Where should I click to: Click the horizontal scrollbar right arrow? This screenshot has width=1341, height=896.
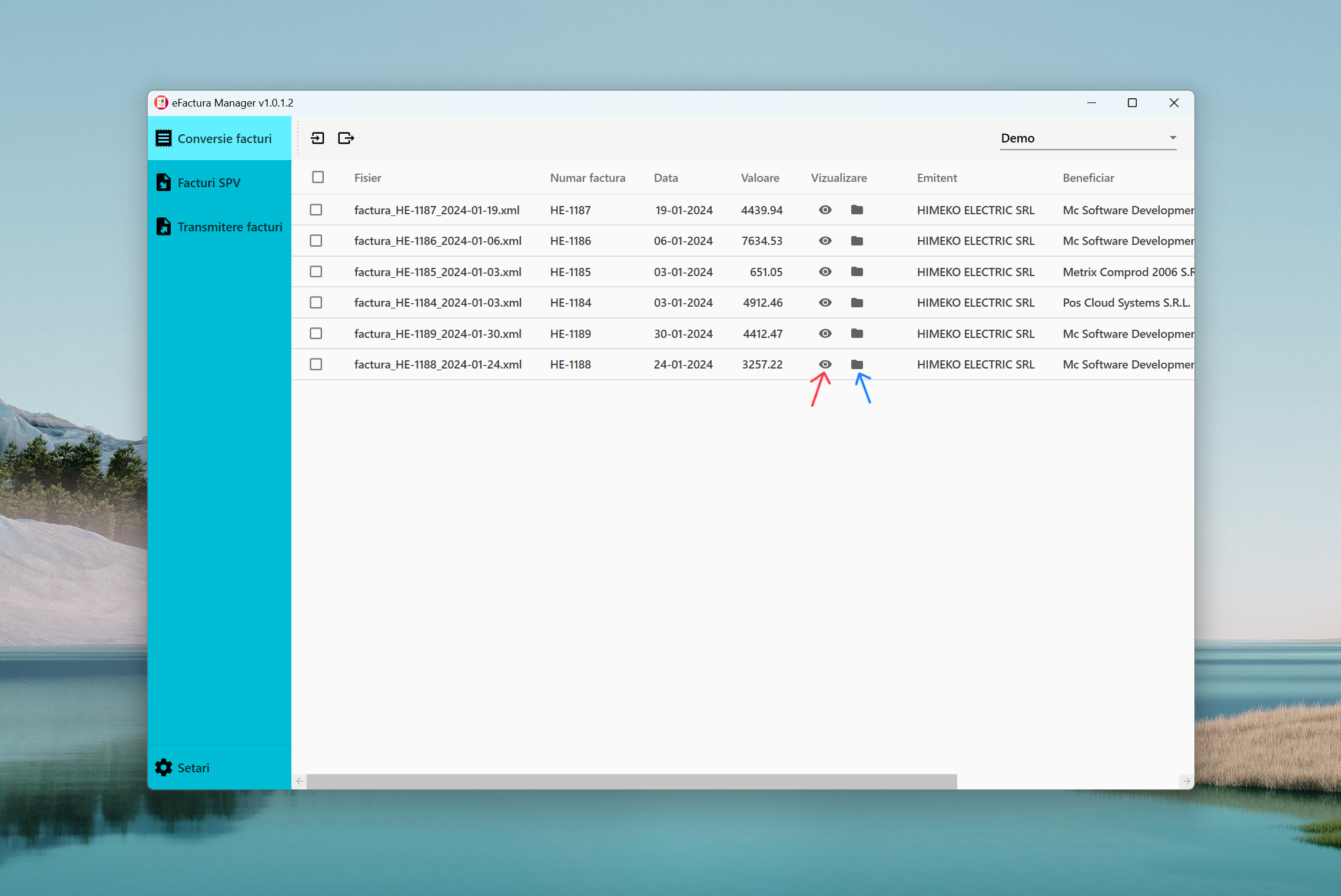1186,781
